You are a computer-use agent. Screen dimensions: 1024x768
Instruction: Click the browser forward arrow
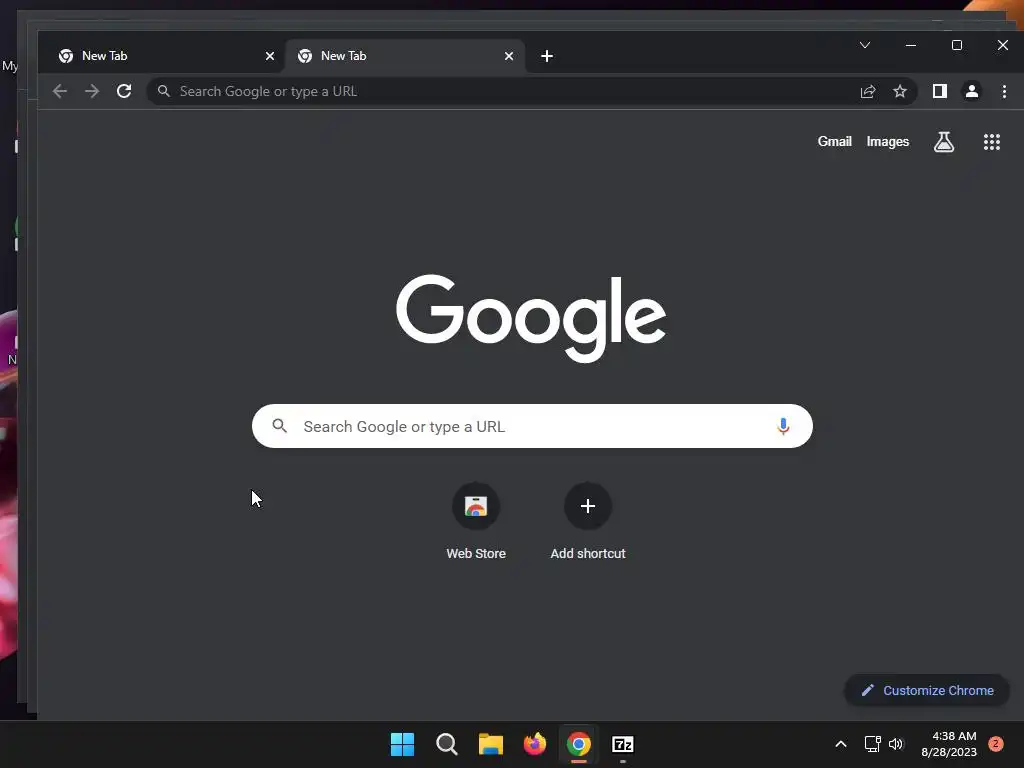[x=92, y=91]
